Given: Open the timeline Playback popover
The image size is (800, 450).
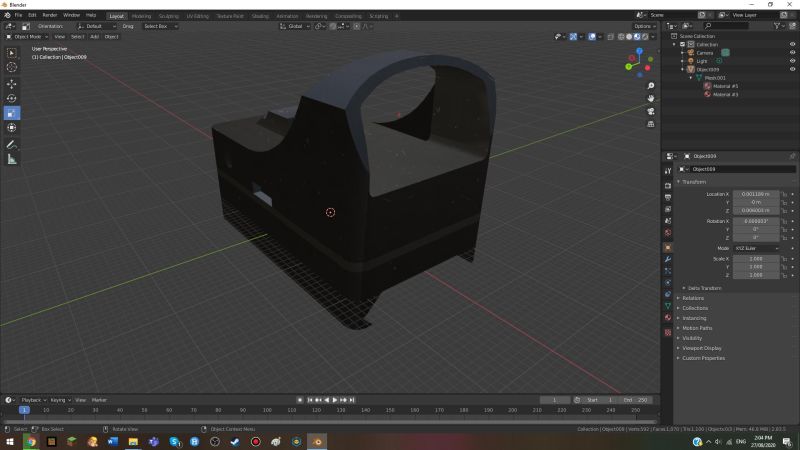Looking at the screenshot, I should pyautogui.click(x=33, y=400).
